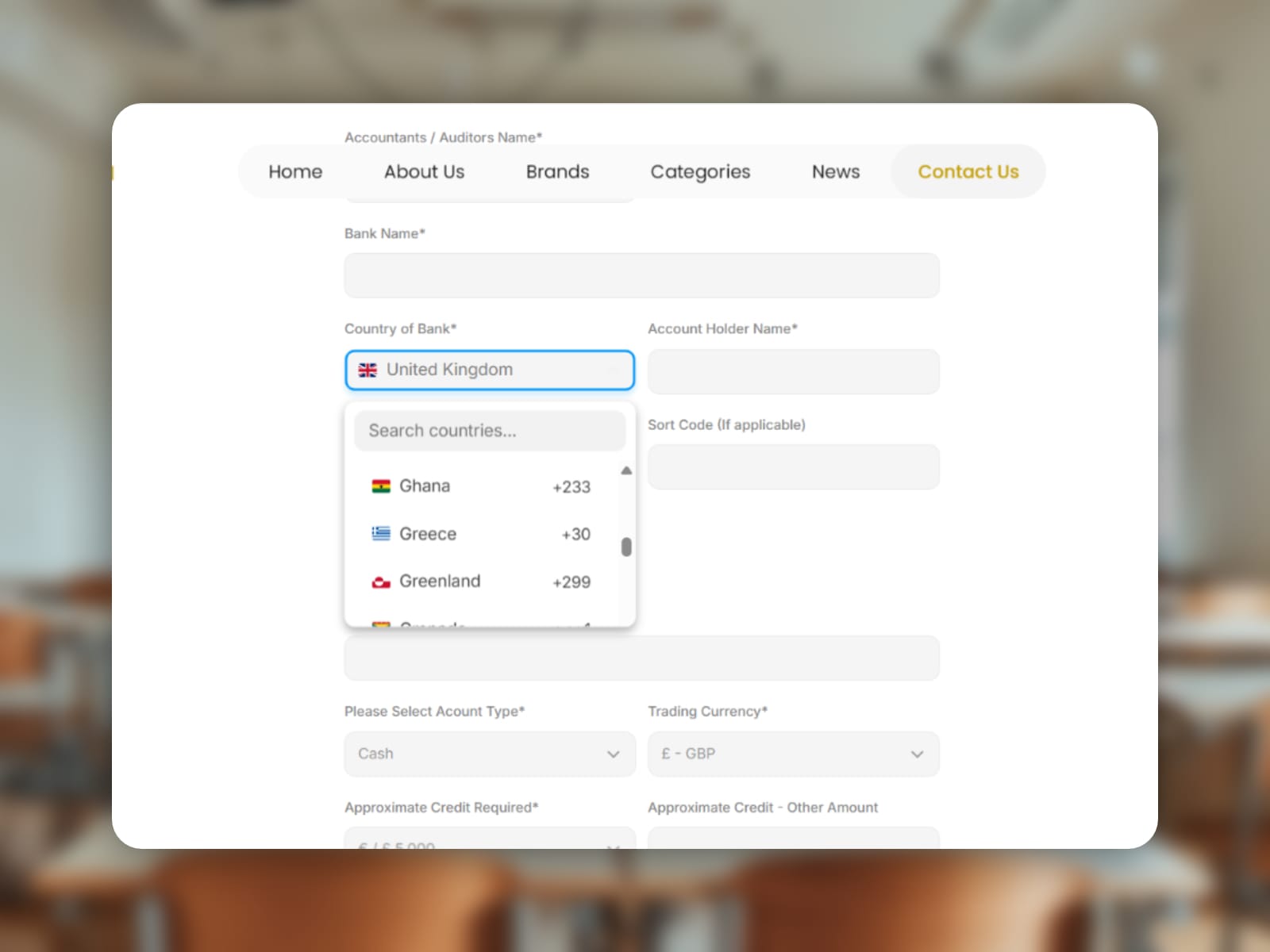Open the Home navigation item
This screenshot has height=952, width=1270.
click(x=295, y=171)
